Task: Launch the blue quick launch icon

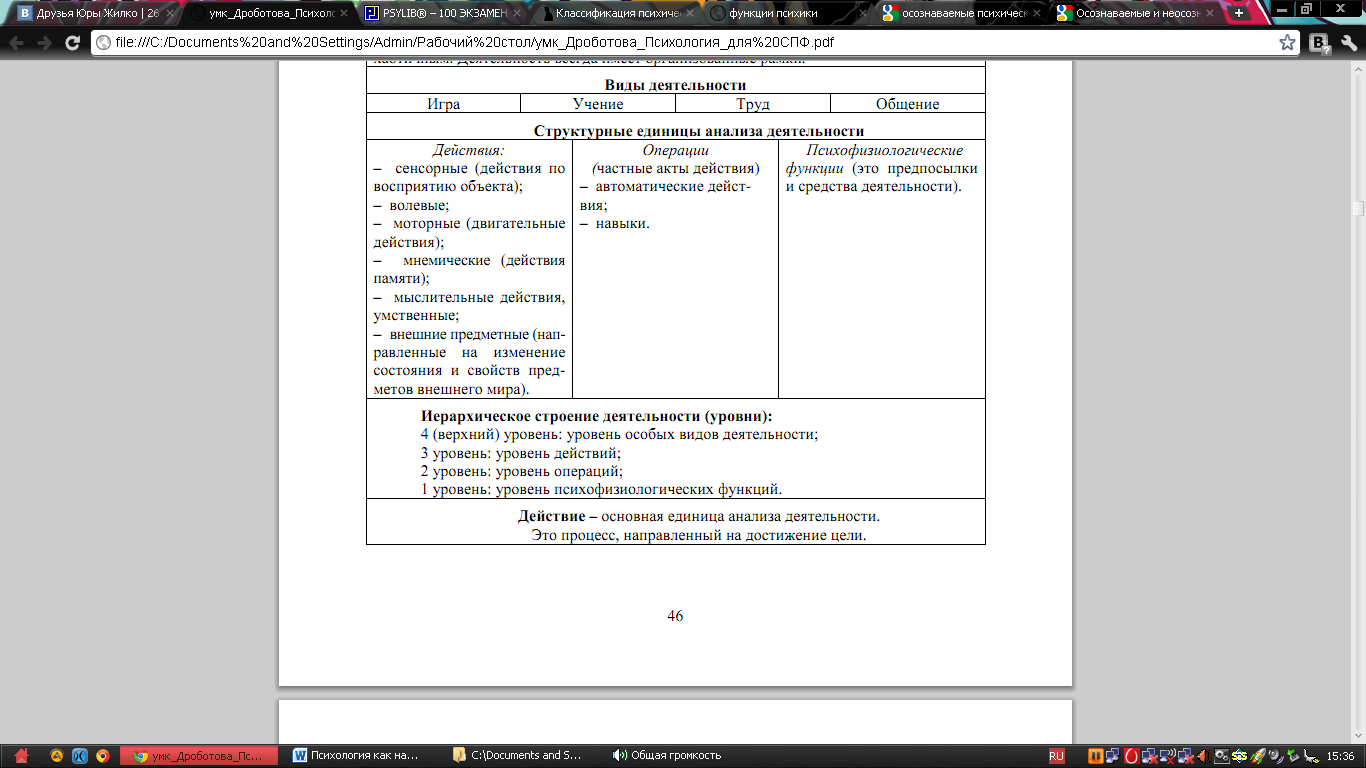Action: pyautogui.click(x=79, y=756)
